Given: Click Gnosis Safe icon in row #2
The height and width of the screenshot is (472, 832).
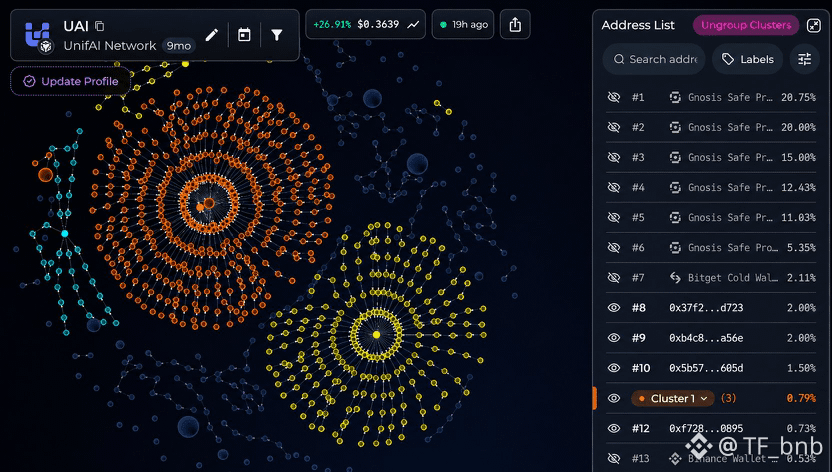Looking at the screenshot, I should tap(675, 127).
